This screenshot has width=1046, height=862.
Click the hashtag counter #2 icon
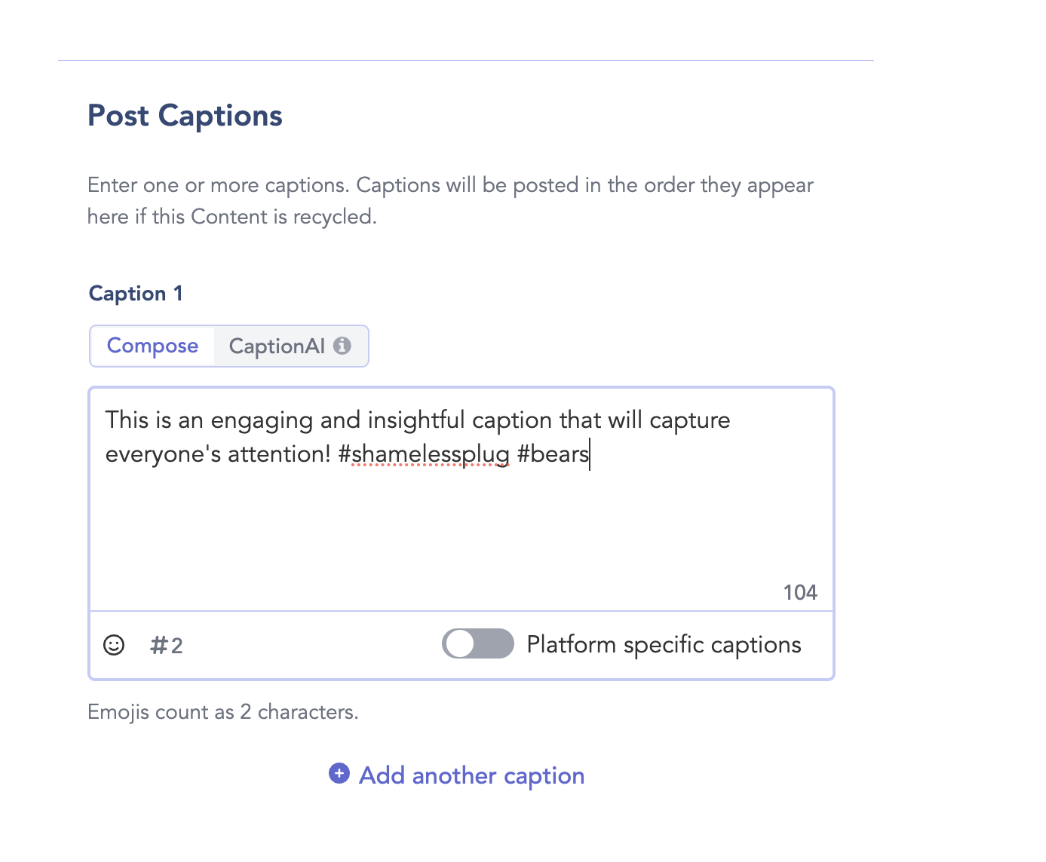[166, 645]
